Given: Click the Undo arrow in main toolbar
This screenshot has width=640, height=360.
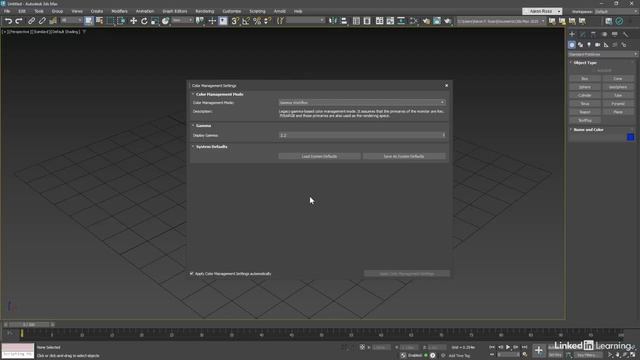Looking at the screenshot, I should [8, 21].
